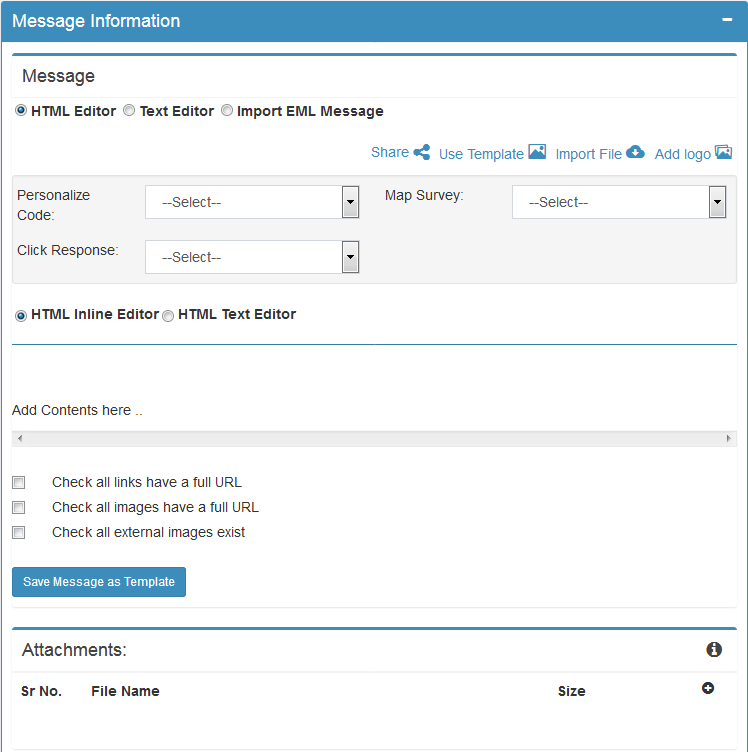
Task: Click the Import File cloud download icon
Action: pos(635,152)
